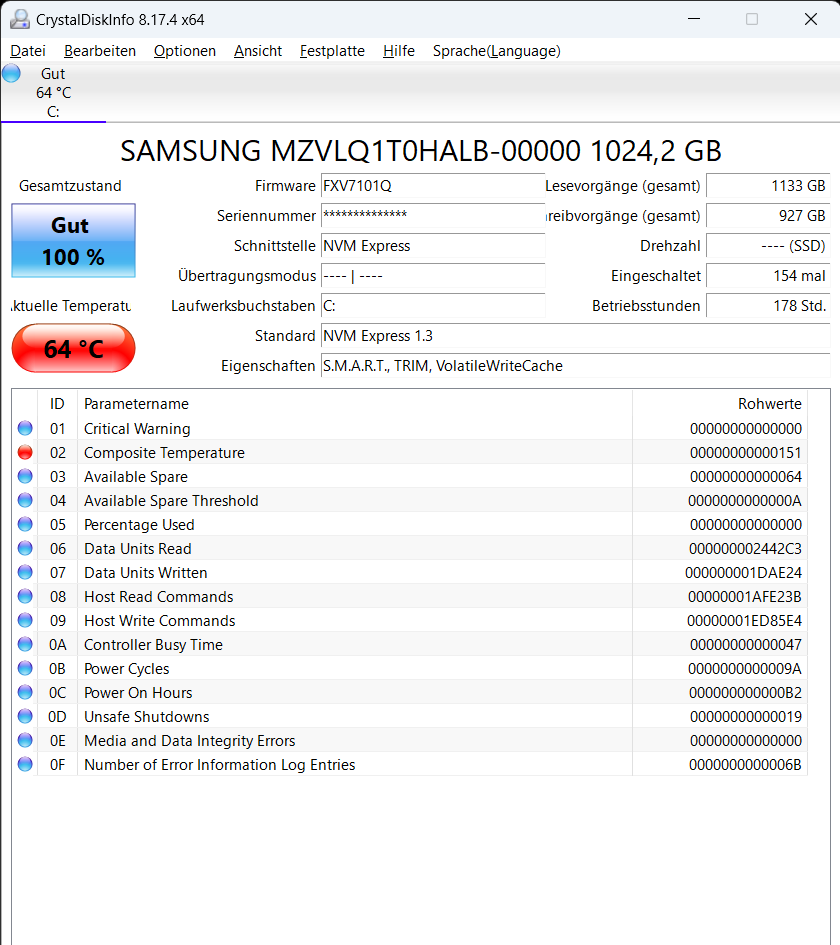
Task: Click the Unsafe Shutdowns status icon
Action: 24,716
